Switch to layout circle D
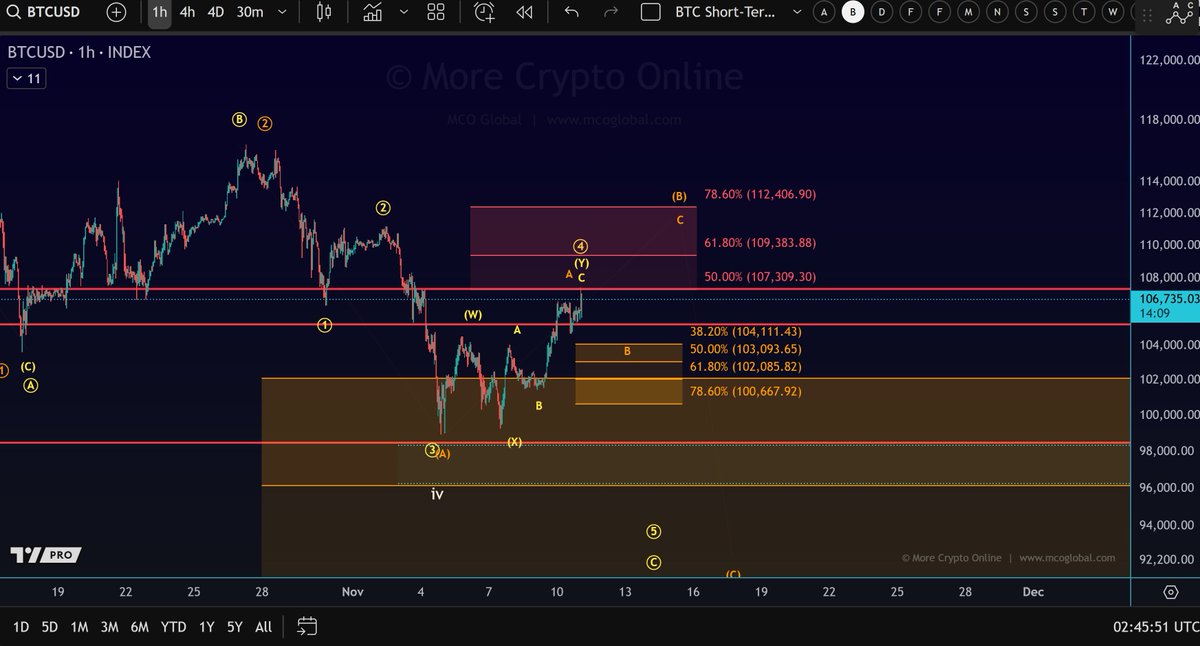1200x646 pixels. coord(881,12)
